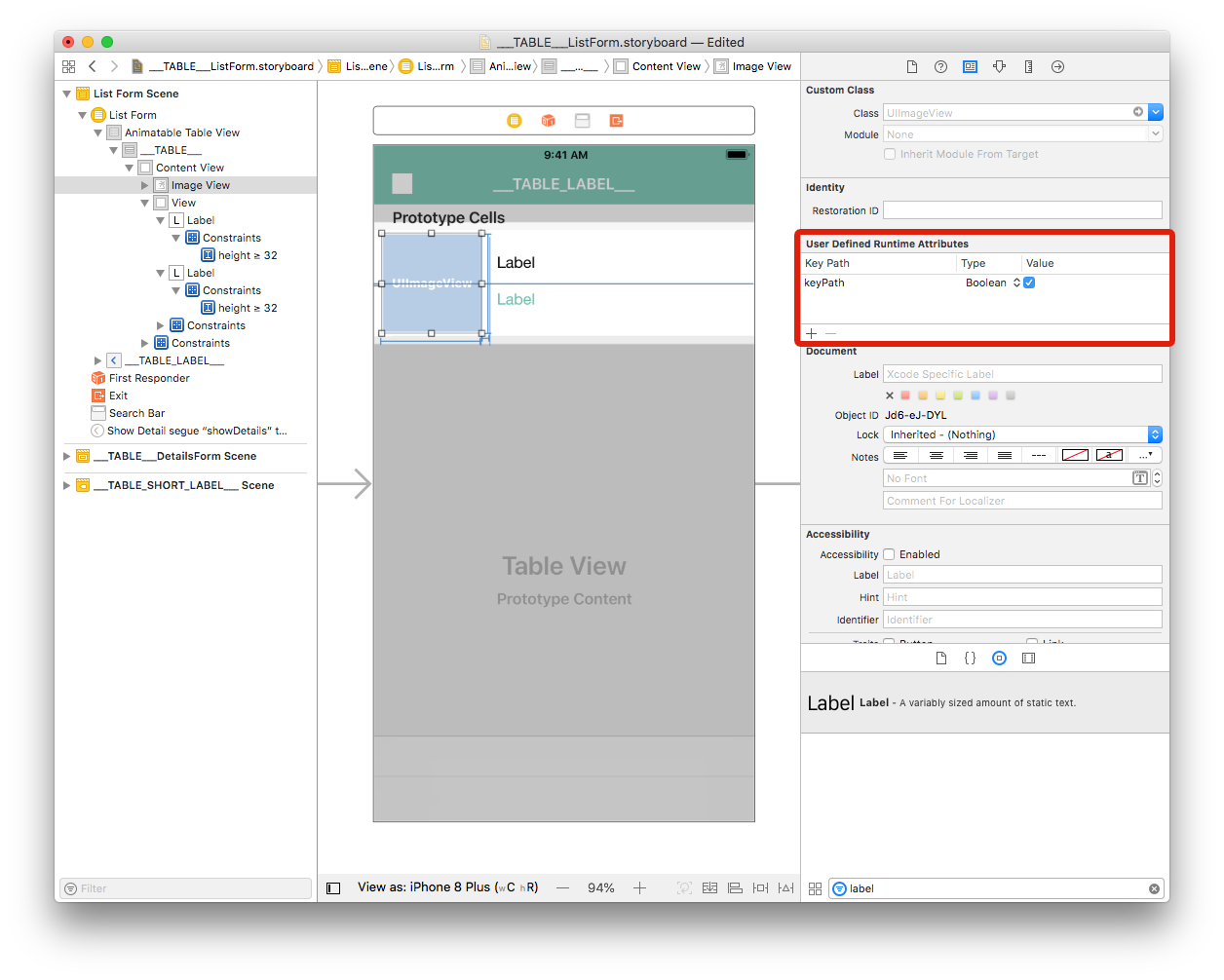The image size is (1224, 980).
Task: Open the Class dropdown arrow
Action: [1156, 113]
